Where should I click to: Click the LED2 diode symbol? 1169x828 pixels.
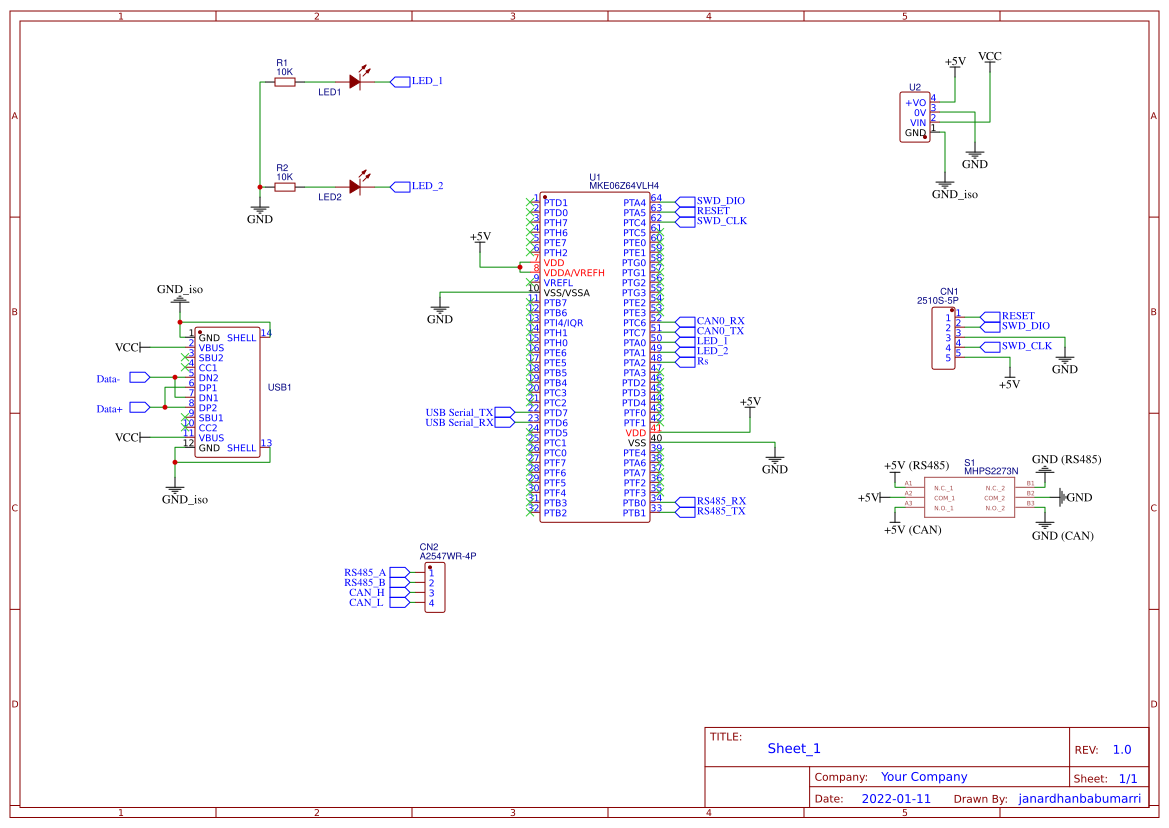tap(355, 184)
